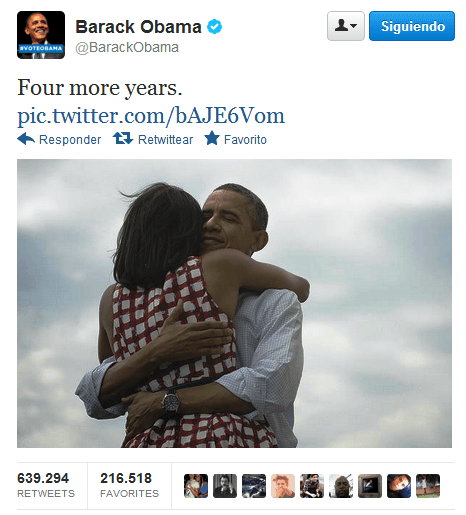Open the @BarackObama handle link

127,48
